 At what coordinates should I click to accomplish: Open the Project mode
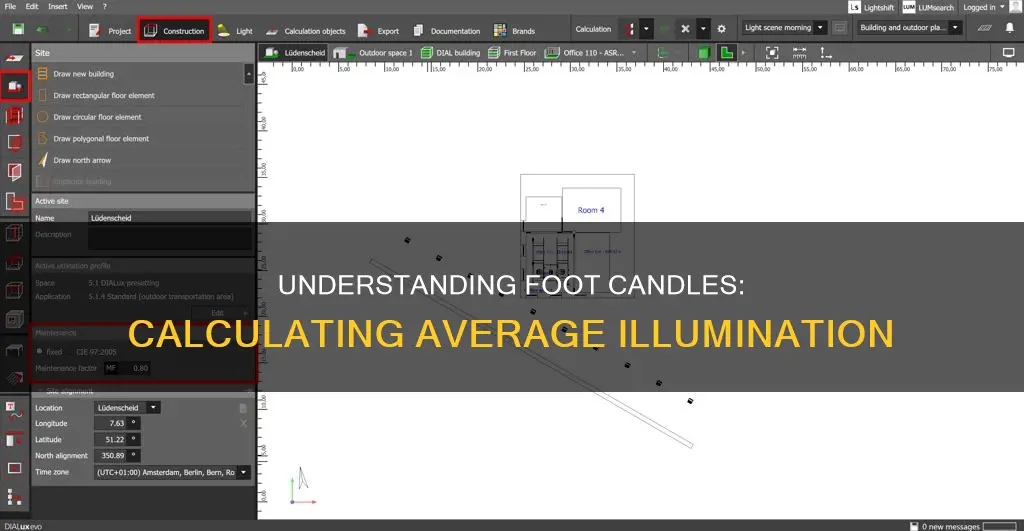pos(110,31)
